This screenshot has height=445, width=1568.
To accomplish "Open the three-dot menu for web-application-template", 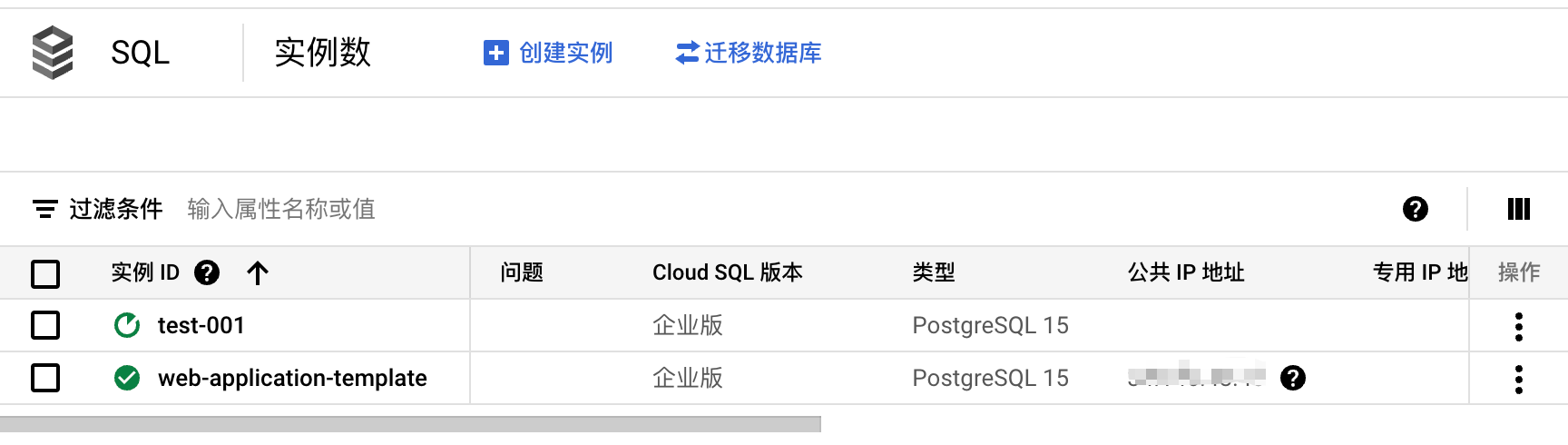I will click(x=1519, y=379).
